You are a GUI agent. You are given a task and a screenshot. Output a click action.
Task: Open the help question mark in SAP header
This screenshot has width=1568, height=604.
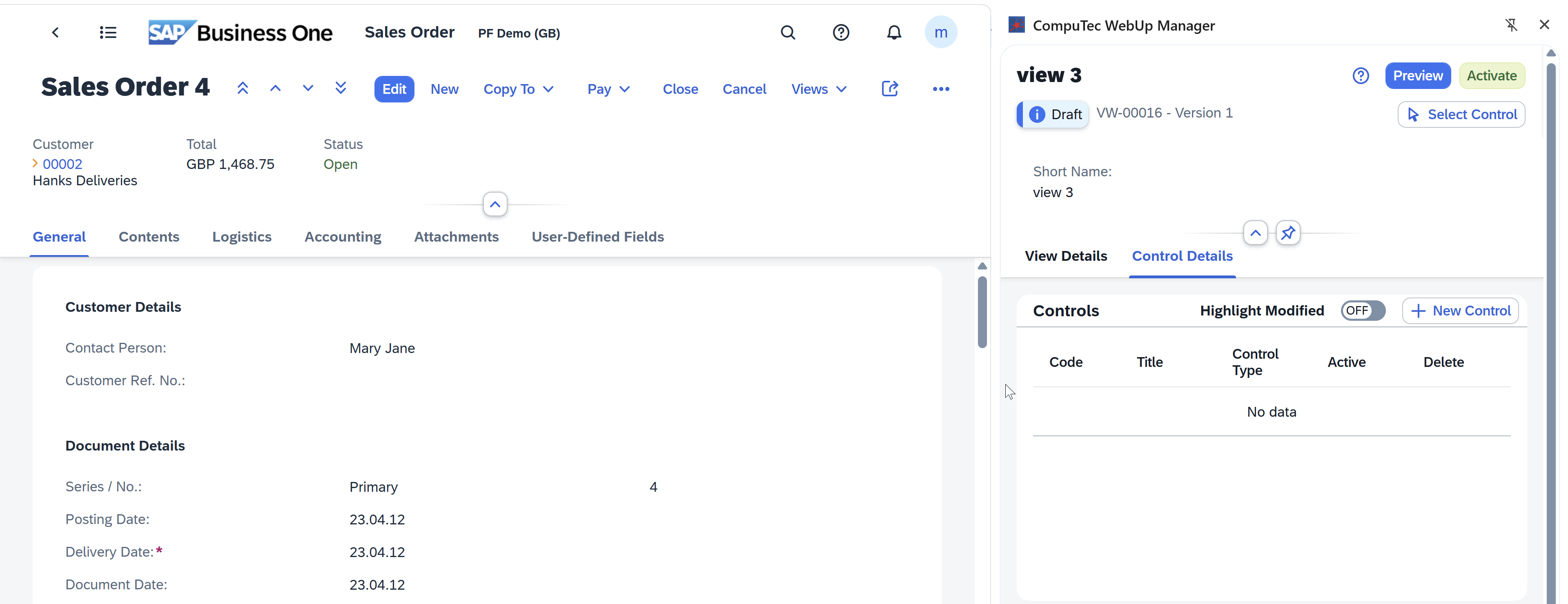click(841, 32)
